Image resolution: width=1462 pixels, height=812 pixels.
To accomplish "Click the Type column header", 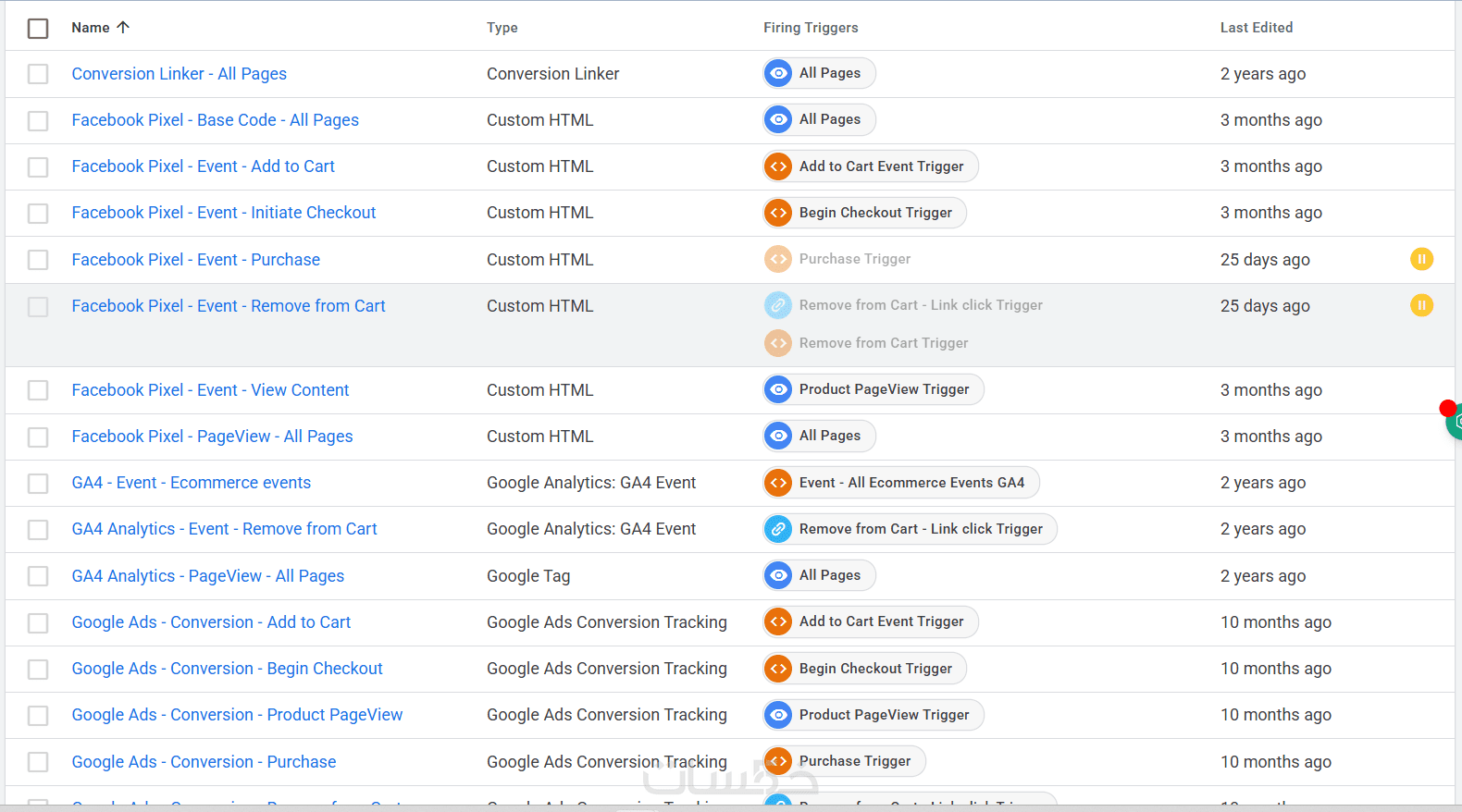I will point(502,28).
